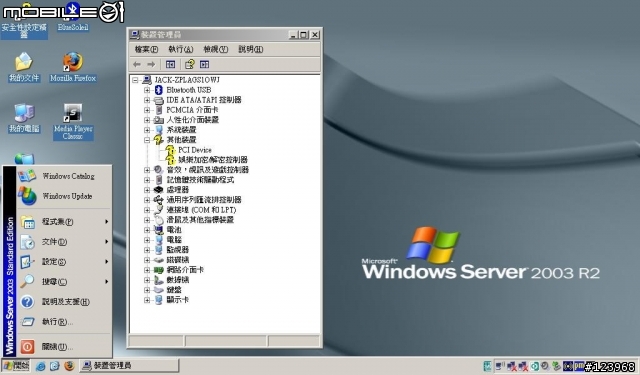Open 我的電腦 desktop icon
The image size is (640, 375).
click(24, 118)
